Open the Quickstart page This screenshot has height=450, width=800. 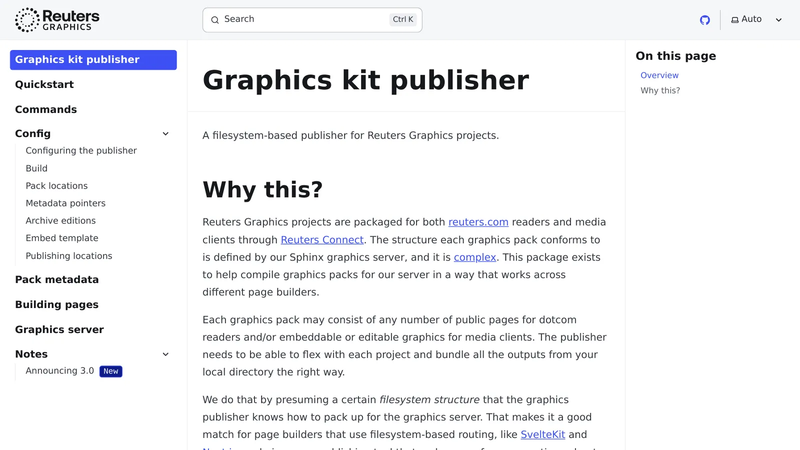pyautogui.click(x=44, y=85)
